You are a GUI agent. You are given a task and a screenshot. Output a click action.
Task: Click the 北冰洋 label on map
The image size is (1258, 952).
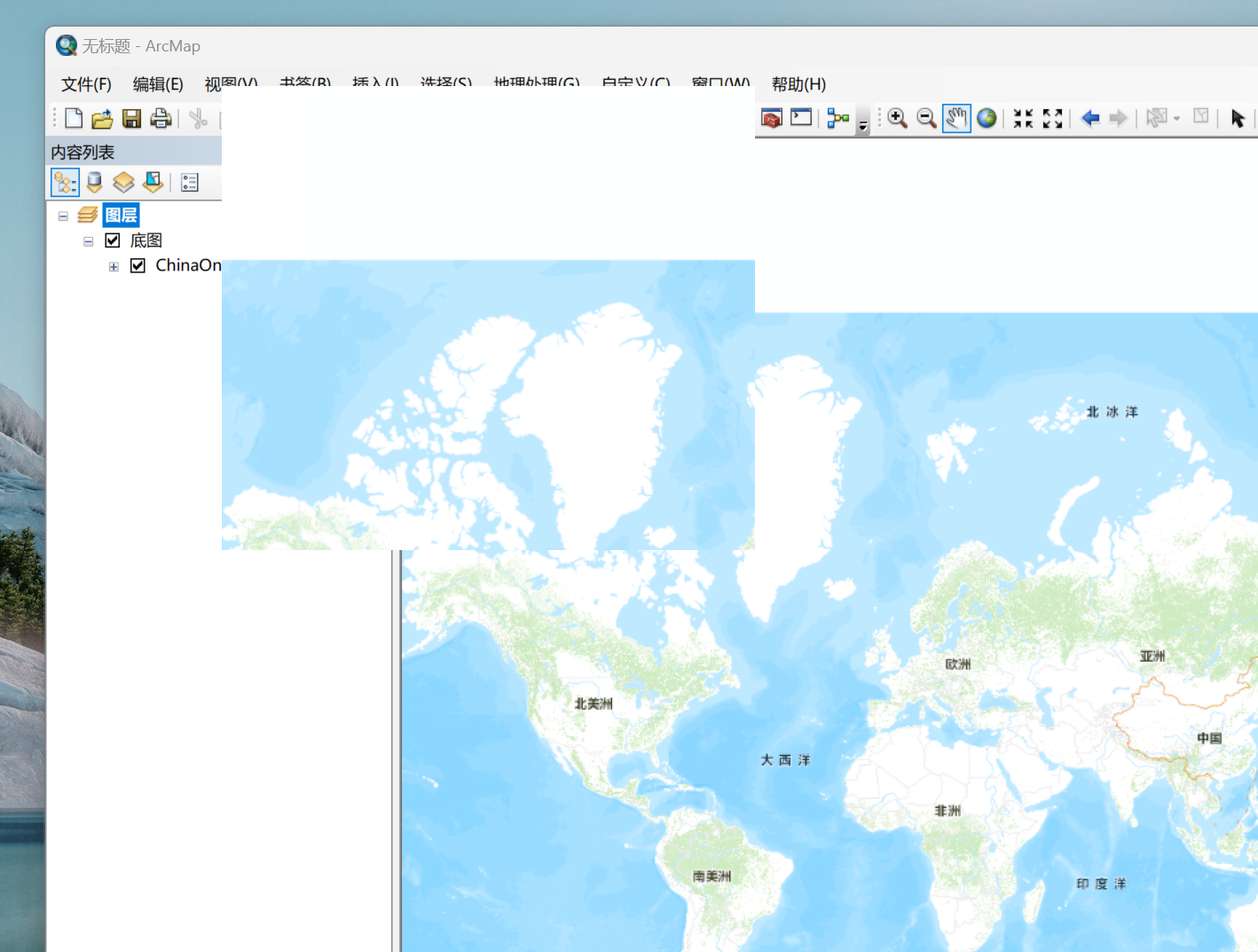point(1113,412)
